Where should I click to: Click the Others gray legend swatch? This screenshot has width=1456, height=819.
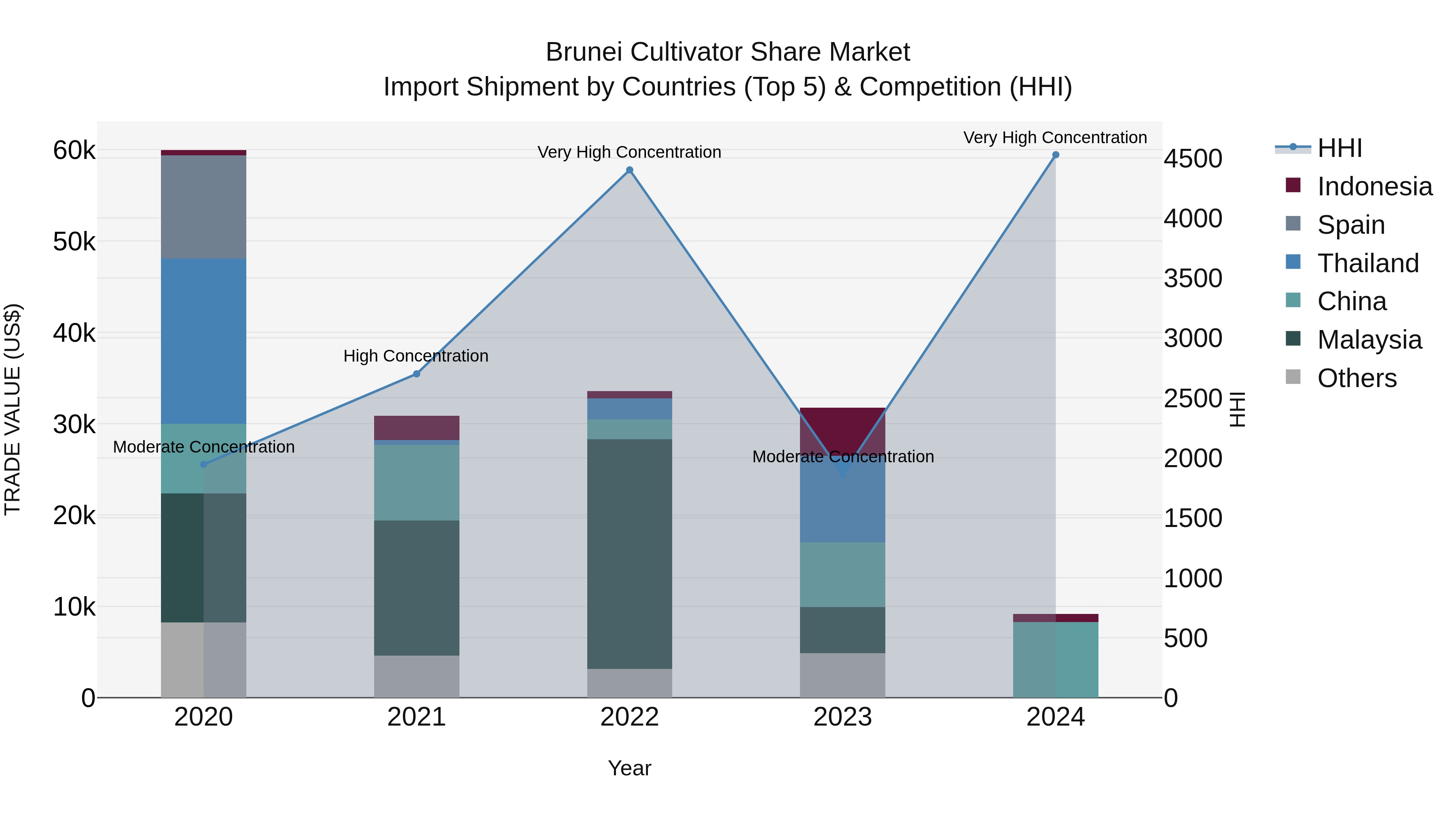(x=1293, y=377)
